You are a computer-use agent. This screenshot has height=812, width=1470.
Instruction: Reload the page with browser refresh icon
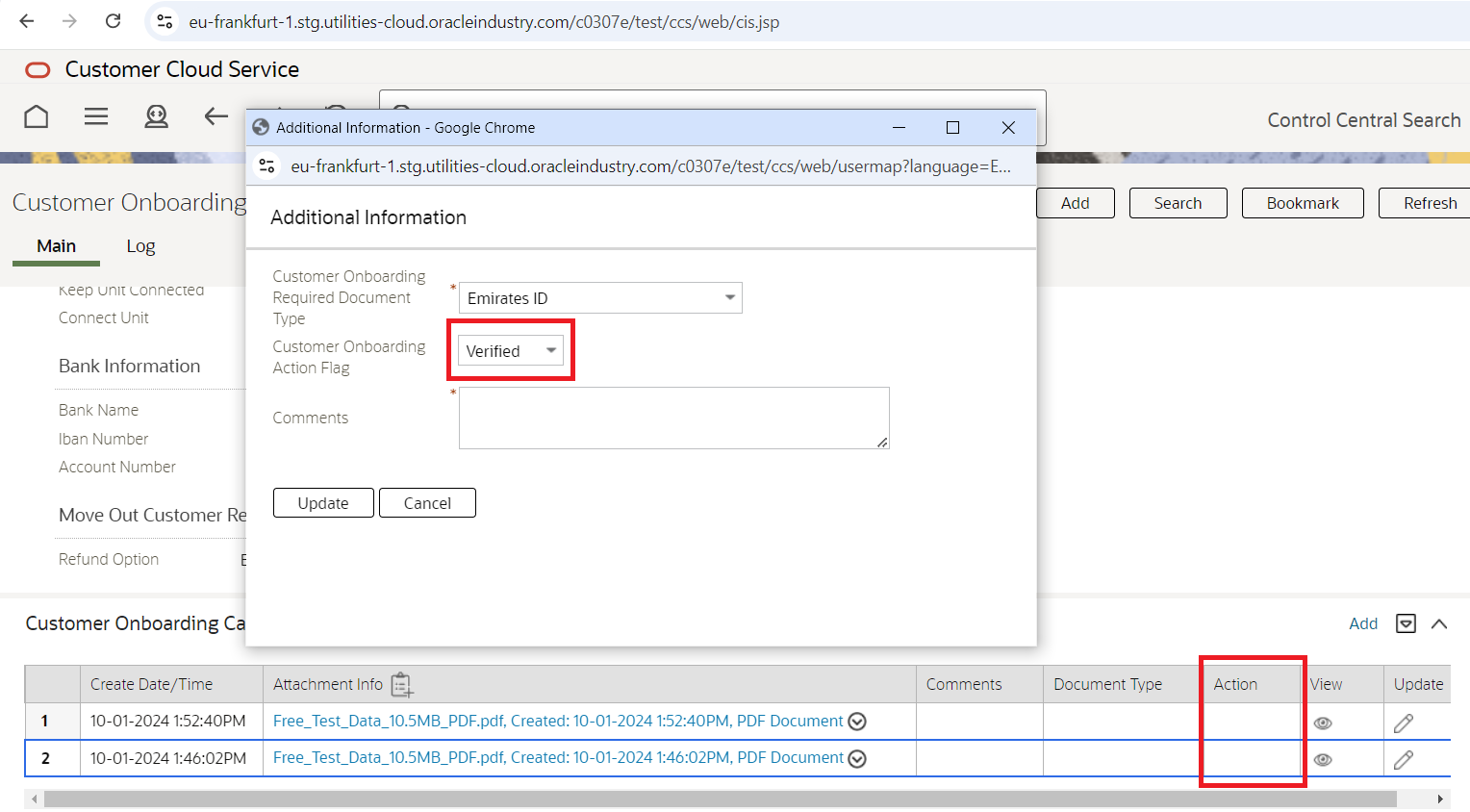coord(113,21)
